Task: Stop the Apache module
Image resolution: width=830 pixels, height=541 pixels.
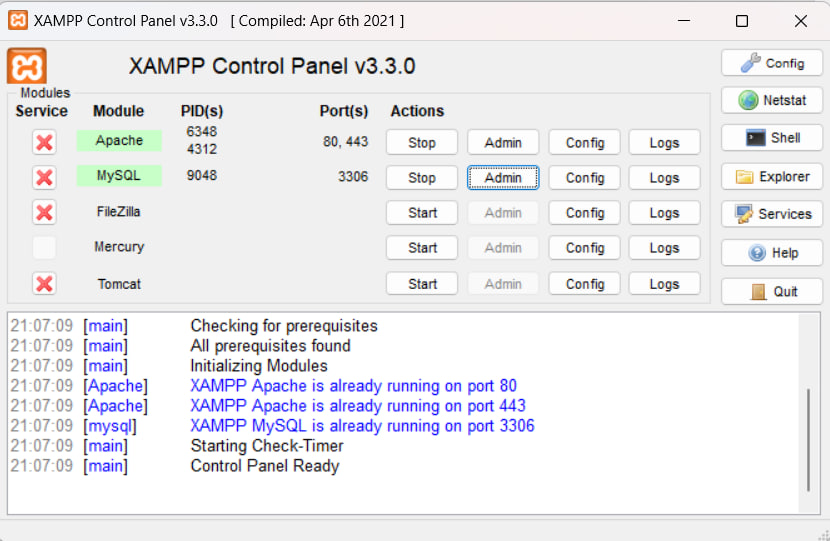Action: (422, 142)
